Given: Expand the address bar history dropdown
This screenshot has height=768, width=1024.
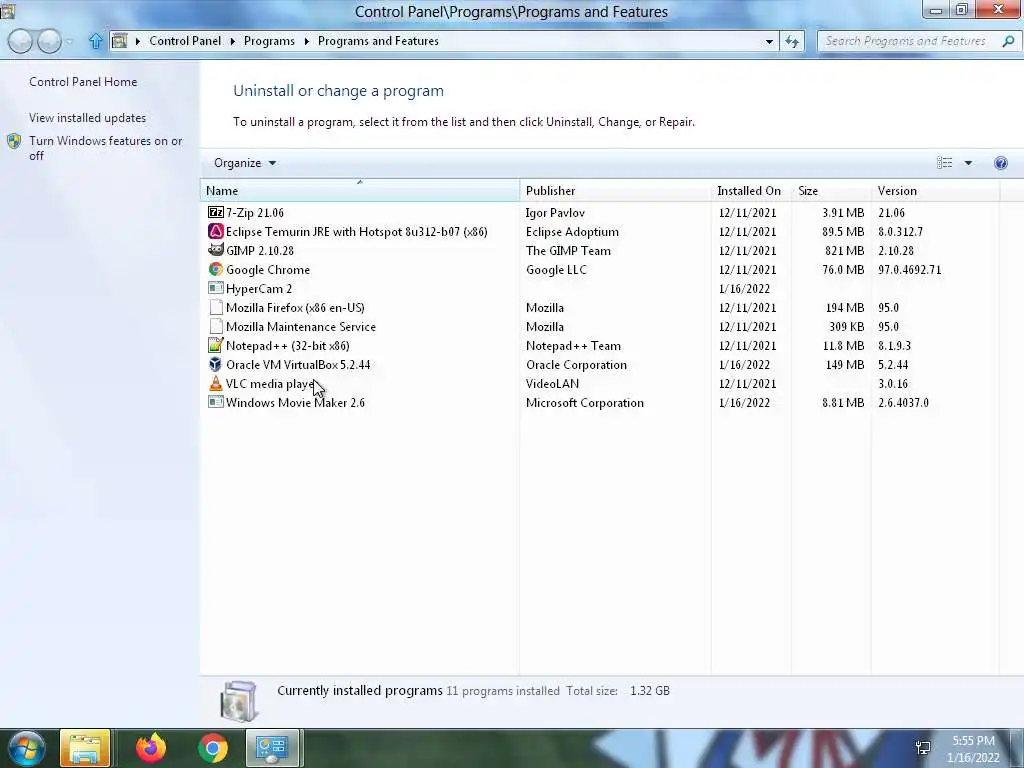Looking at the screenshot, I should (x=769, y=41).
